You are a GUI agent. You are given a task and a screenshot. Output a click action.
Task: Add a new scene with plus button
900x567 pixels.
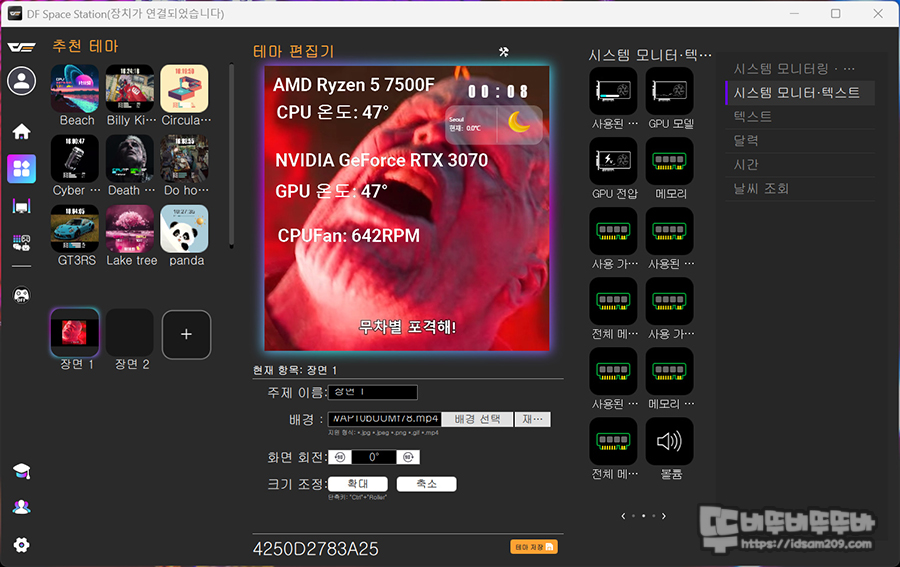[x=187, y=335]
